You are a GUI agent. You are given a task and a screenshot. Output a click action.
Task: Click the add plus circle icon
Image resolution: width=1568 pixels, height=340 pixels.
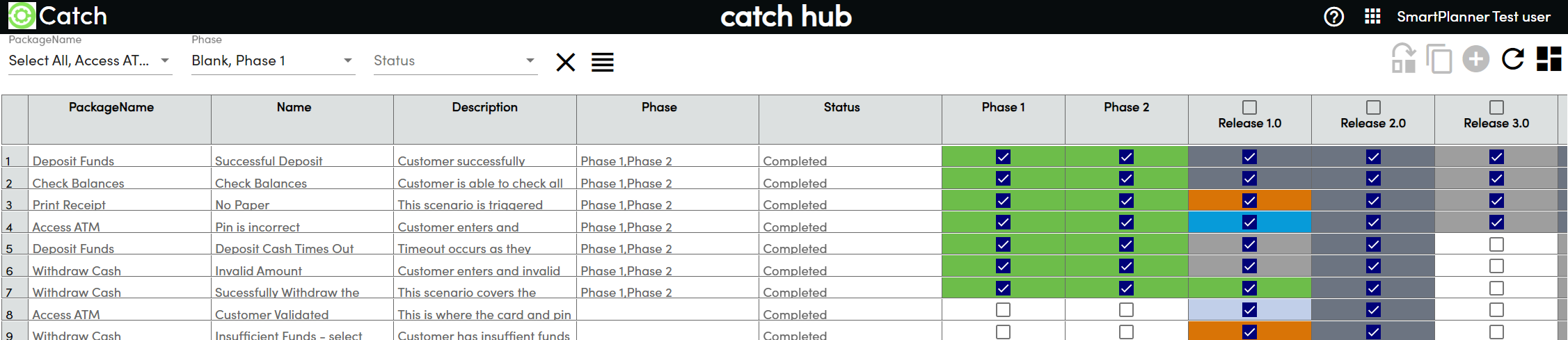point(1475,59)
